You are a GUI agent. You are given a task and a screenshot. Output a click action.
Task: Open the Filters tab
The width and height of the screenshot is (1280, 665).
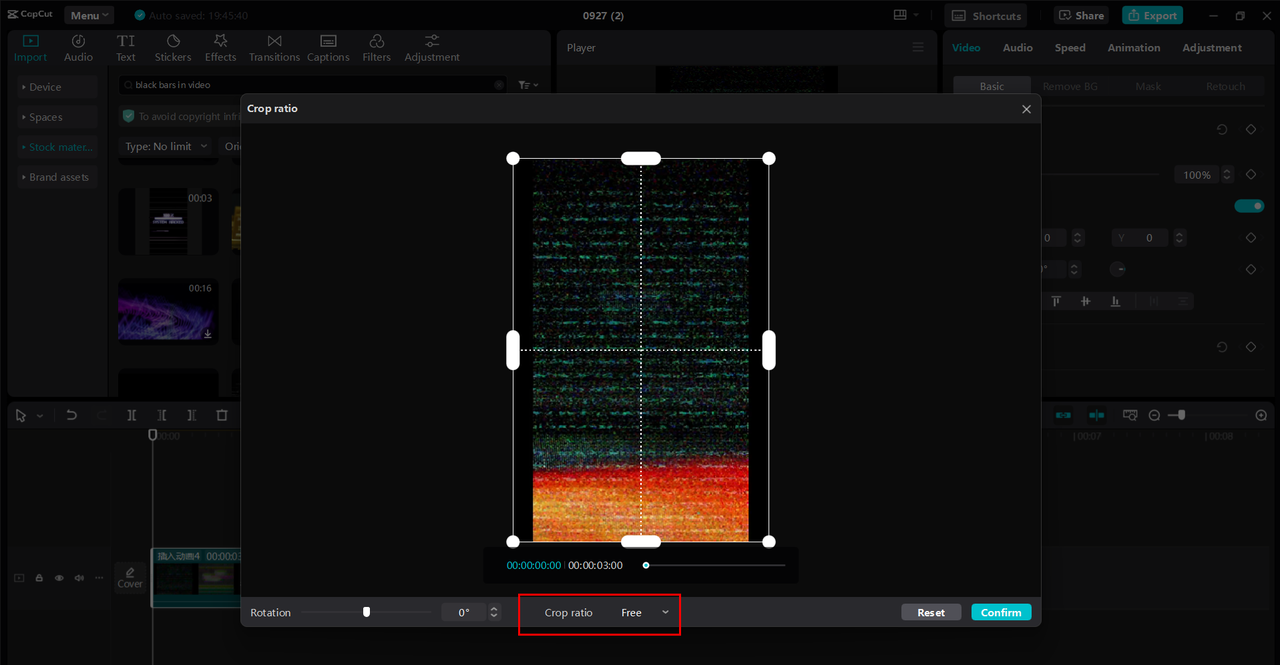point(377,48)
